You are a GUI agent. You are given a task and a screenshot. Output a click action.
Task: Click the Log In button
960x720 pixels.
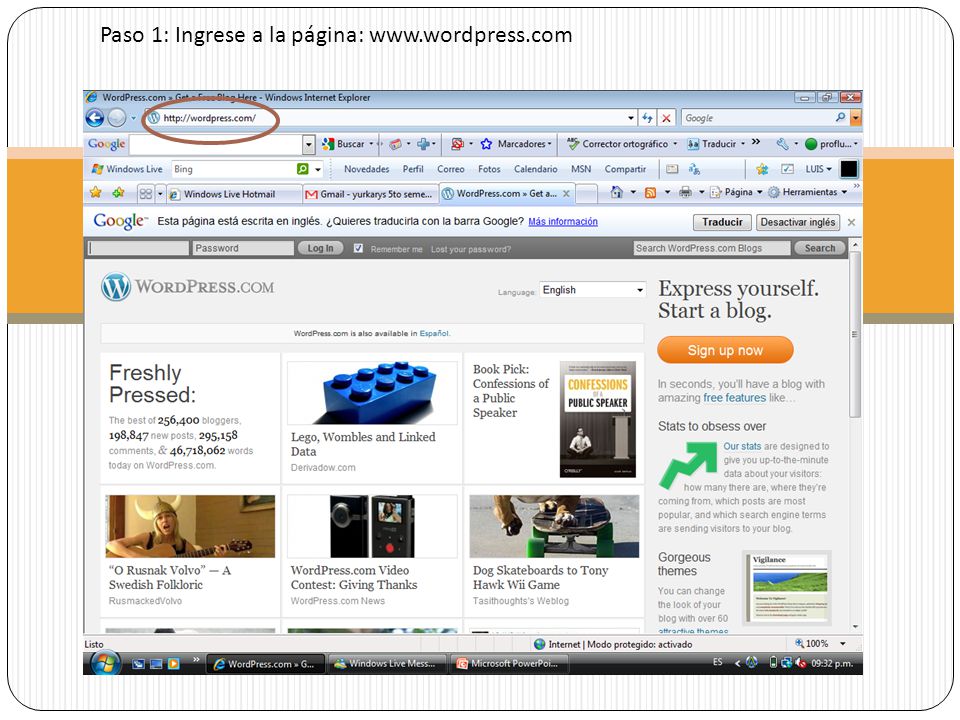[x=320, y=248]
